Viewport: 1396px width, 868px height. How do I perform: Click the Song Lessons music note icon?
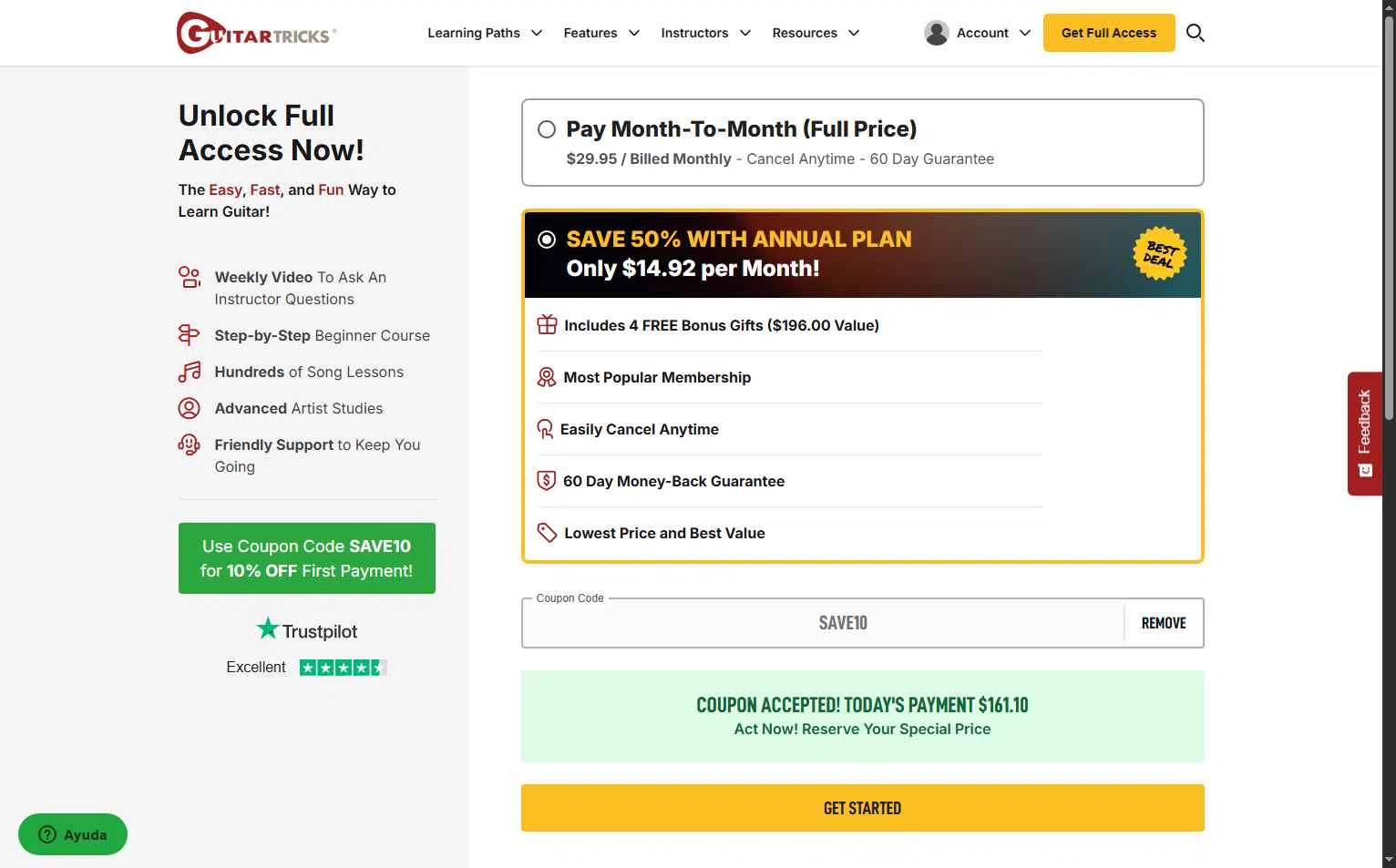(x=190, y=372)
